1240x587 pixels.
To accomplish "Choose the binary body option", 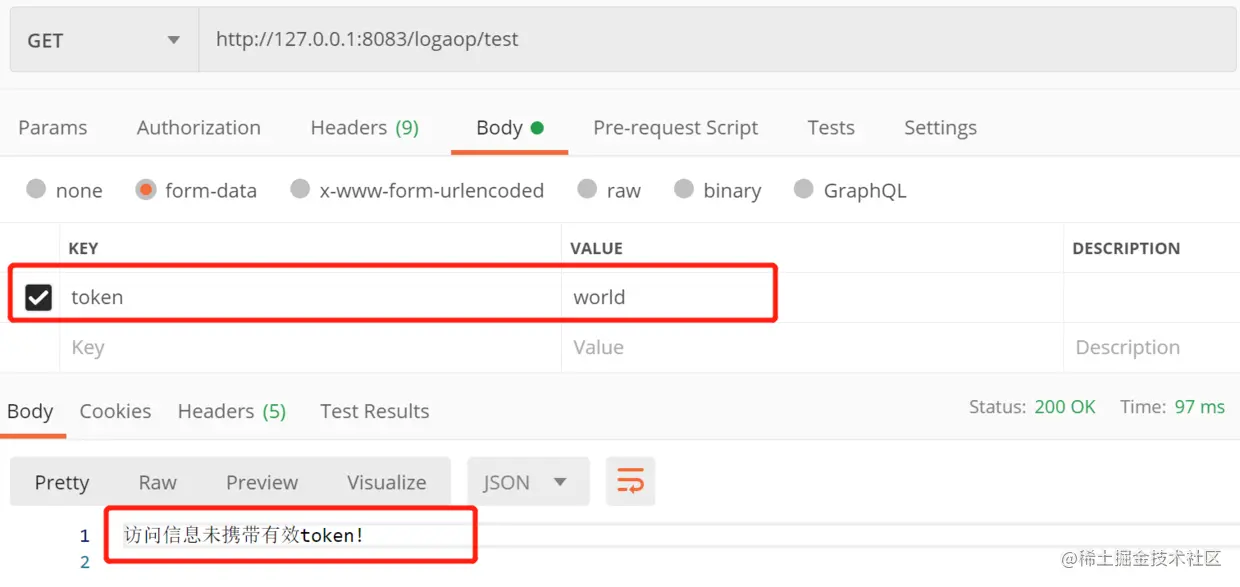I will (684, 189).
